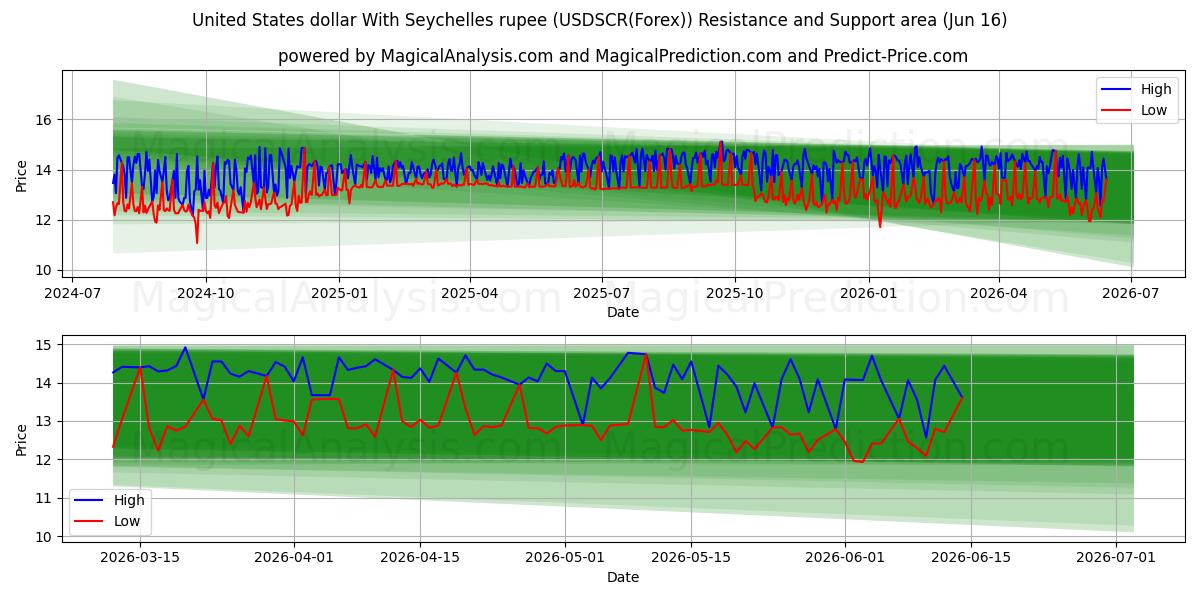Click the '2025-04' x-axis tick label
The width and height of the screenshot is (1200, 600).
[x=469, y=294]
